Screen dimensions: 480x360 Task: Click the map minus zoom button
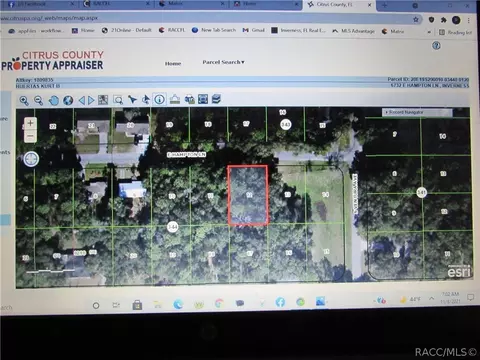pyautogui.click(x=30, y=136)
